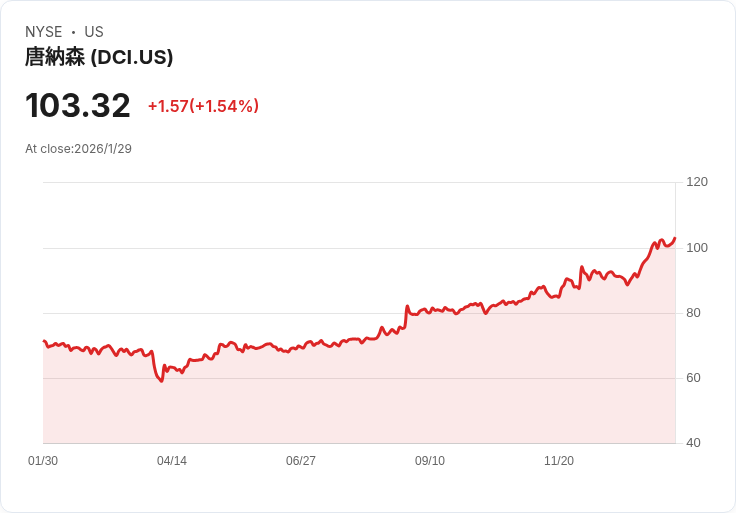Select the 04/14 date on the x-axis
Image resolution: width=736 pixels, height=513 pixels.
click(x=172, y=461)
